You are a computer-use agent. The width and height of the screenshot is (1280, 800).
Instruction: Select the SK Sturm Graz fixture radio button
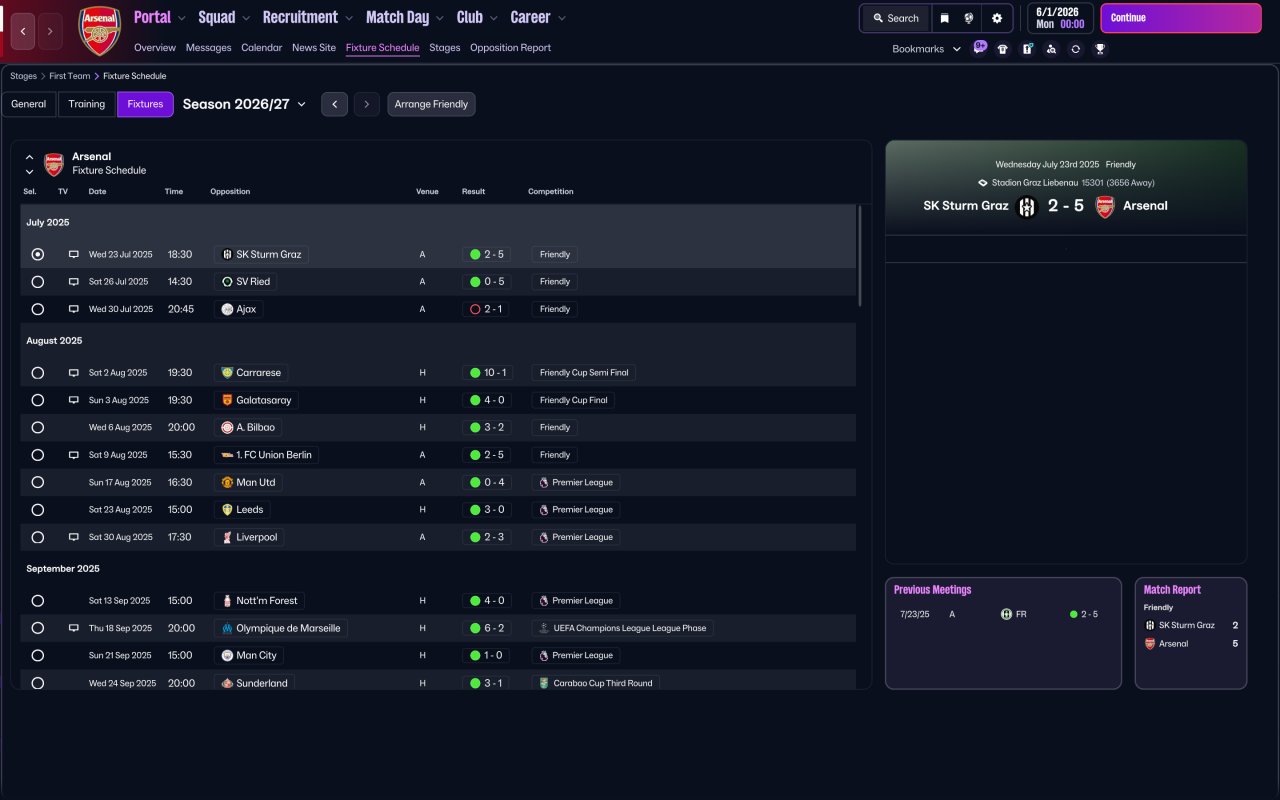(38, 255)
